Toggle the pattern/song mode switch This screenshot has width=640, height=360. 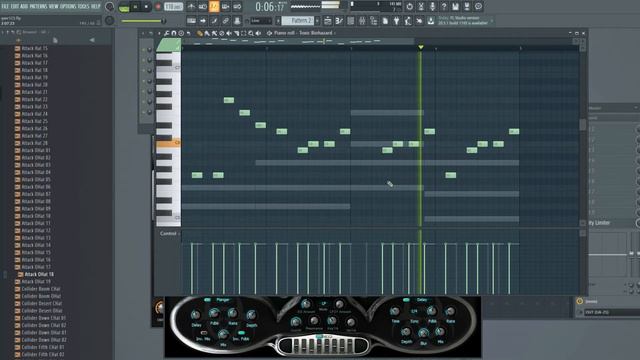pos(124,7)
